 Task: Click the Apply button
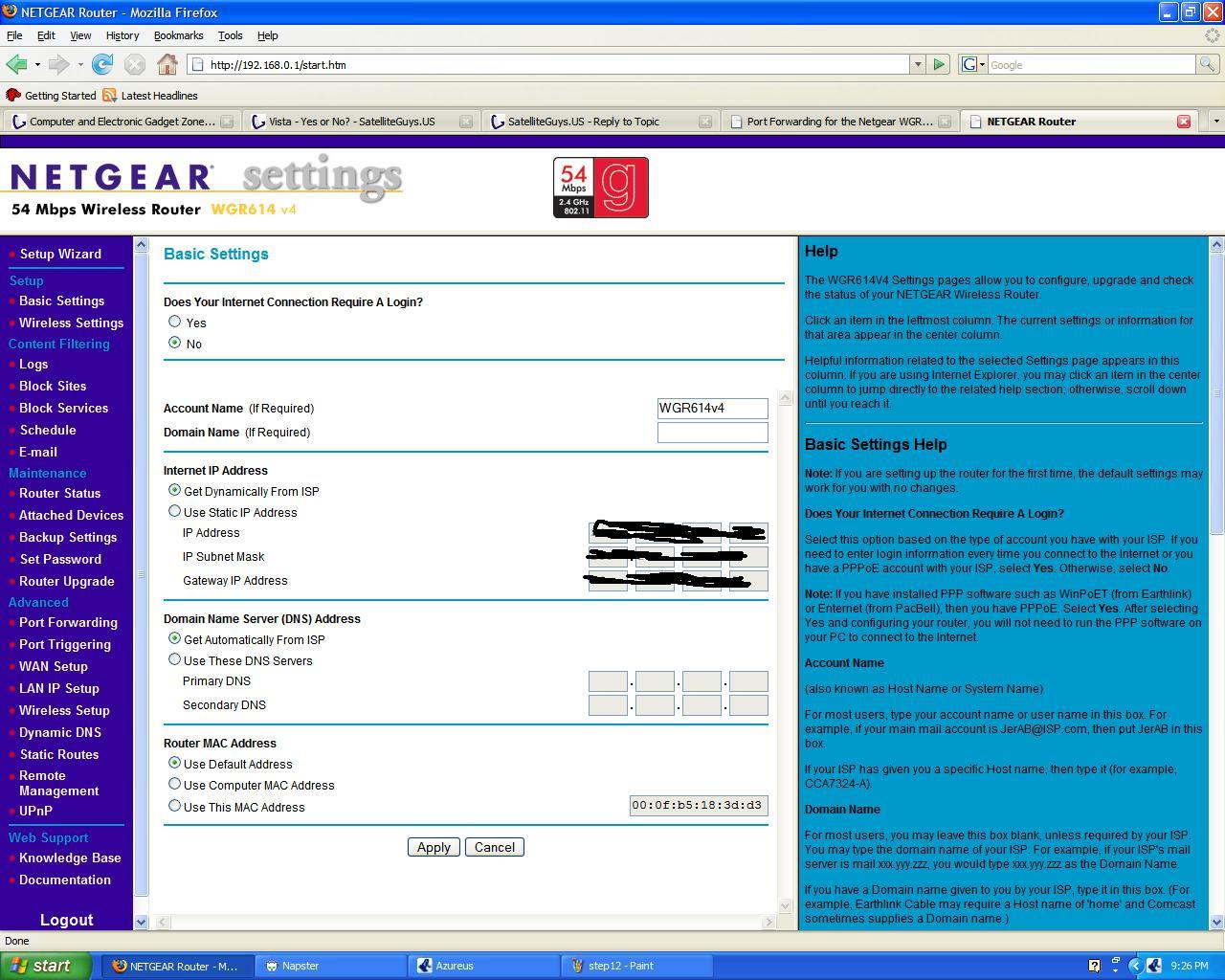point(434,847)
